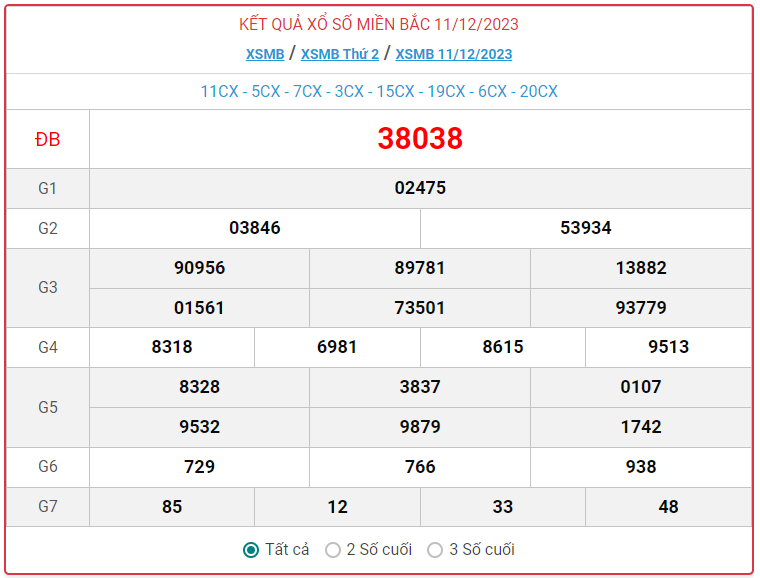Click the ticket codes row starting 11CX
760x578 pixels.
click(379, 91)
